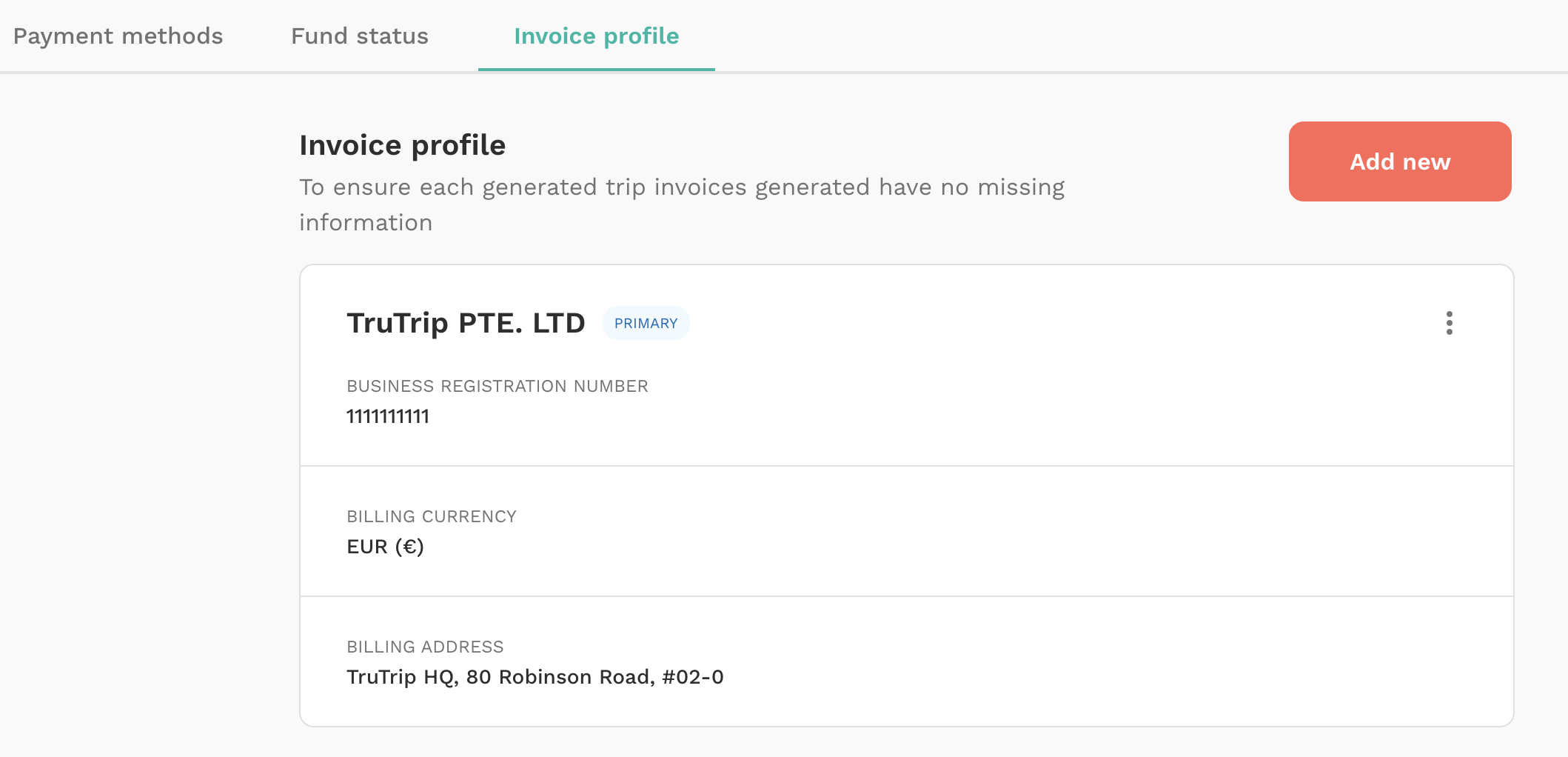Click the PRIMARY badge on the profile
The height and width of the screenshot is (757, 1568).
coord(646,324)
